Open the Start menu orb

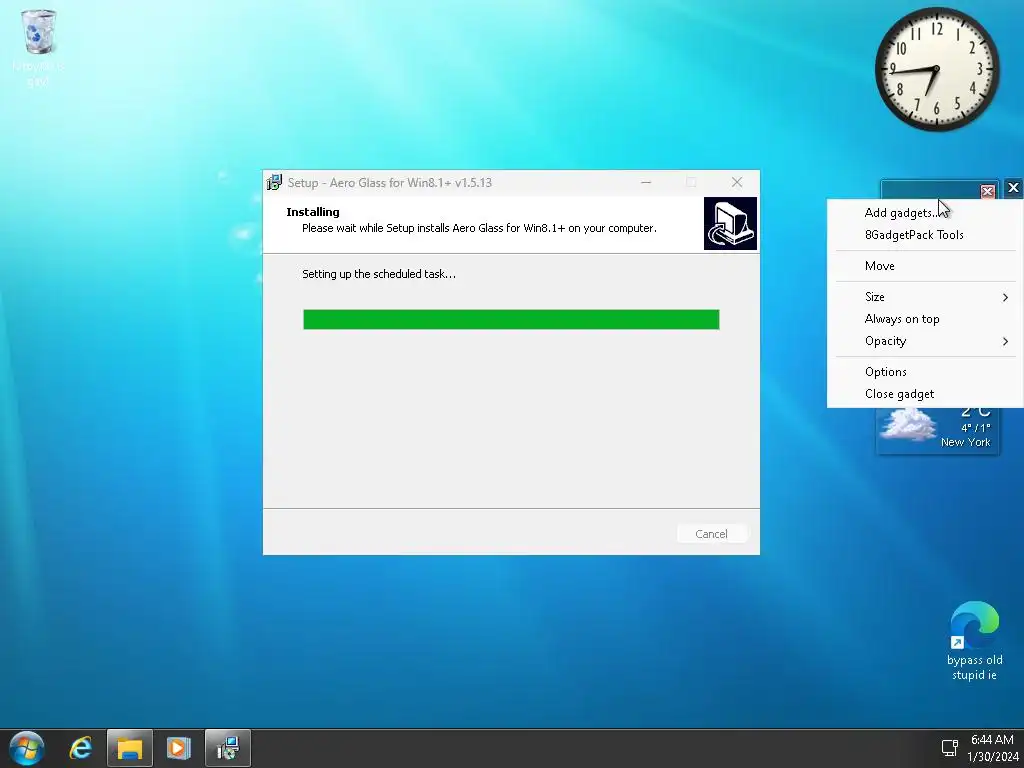[x=27, y=748]
